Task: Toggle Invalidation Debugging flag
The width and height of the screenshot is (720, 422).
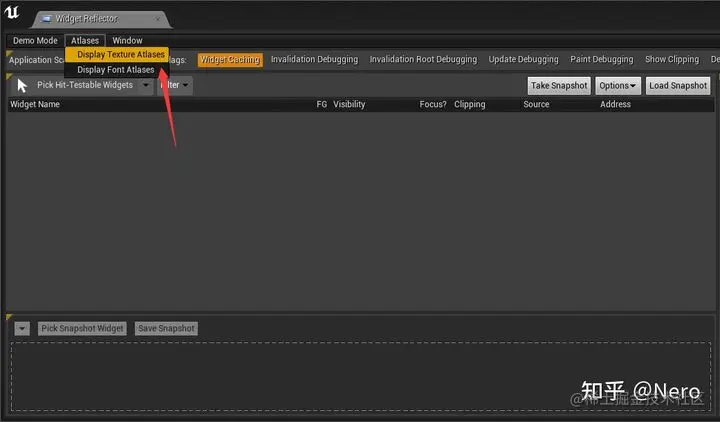Action: click(314, 59)
